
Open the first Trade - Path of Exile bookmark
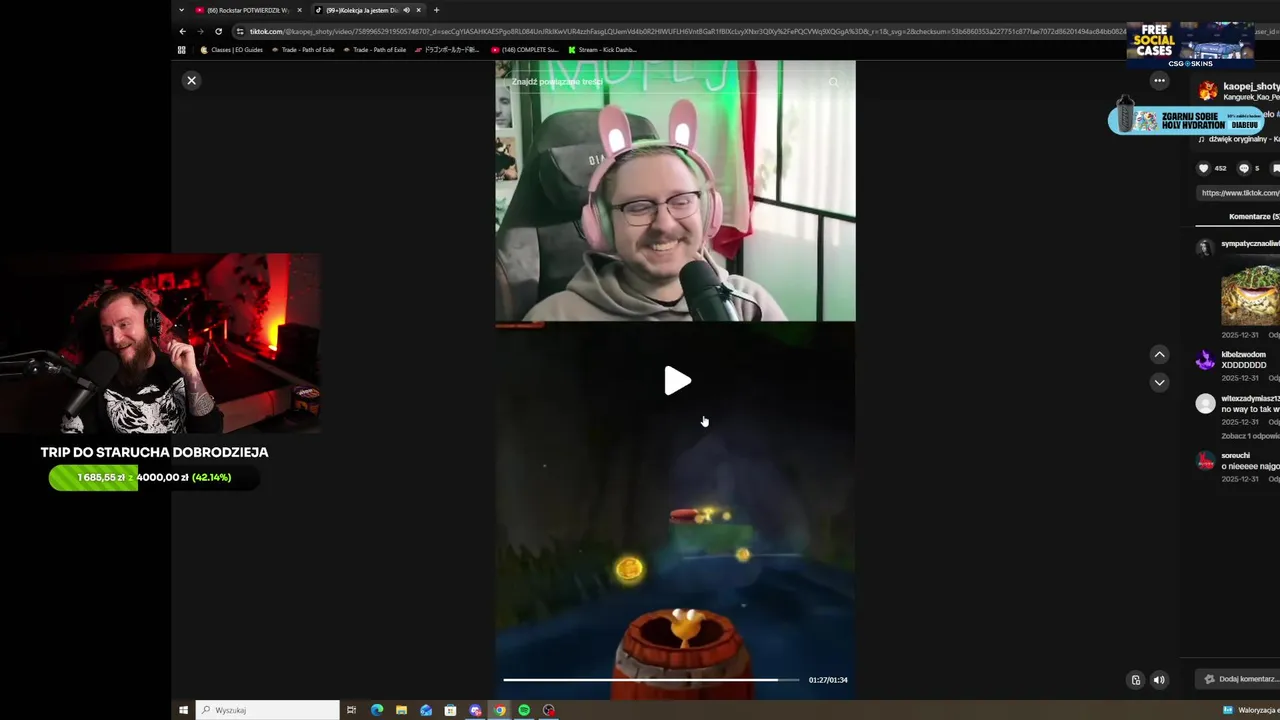tap(303, 49)
